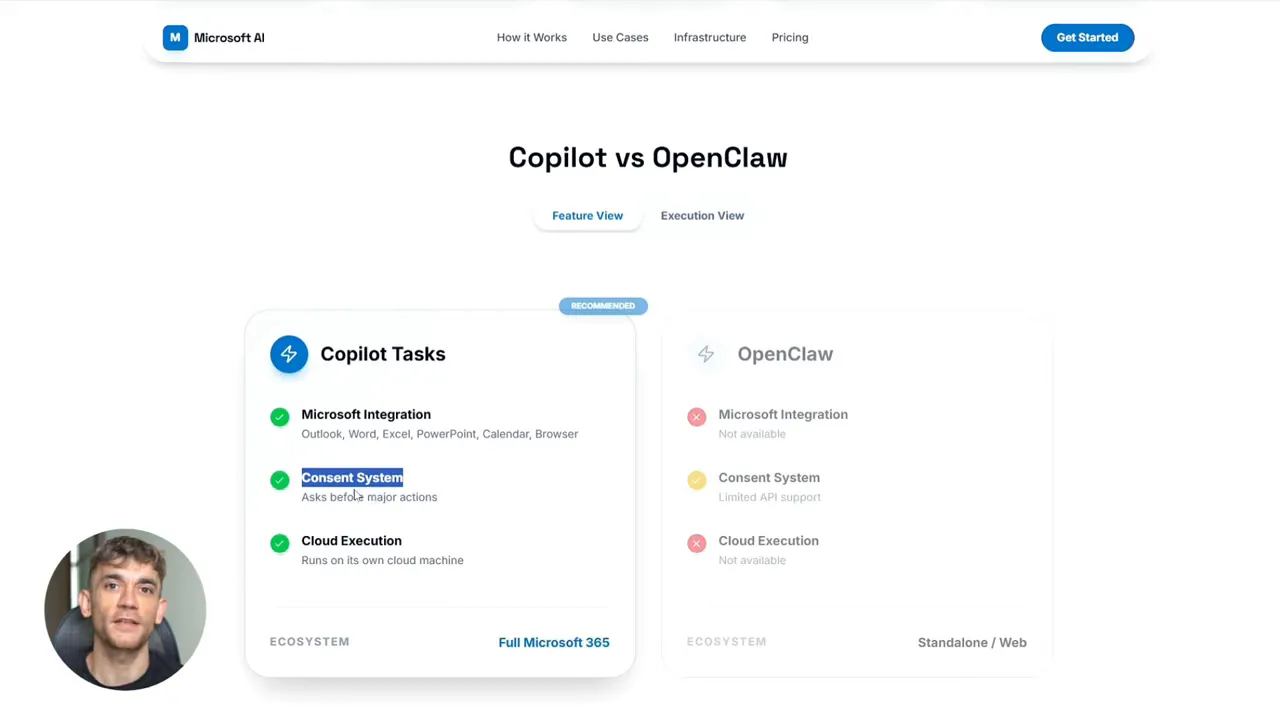Click red cross beside OpenClaw Microsoft Integration
The image size is (1280, 720).
click(x=697, y=417)
